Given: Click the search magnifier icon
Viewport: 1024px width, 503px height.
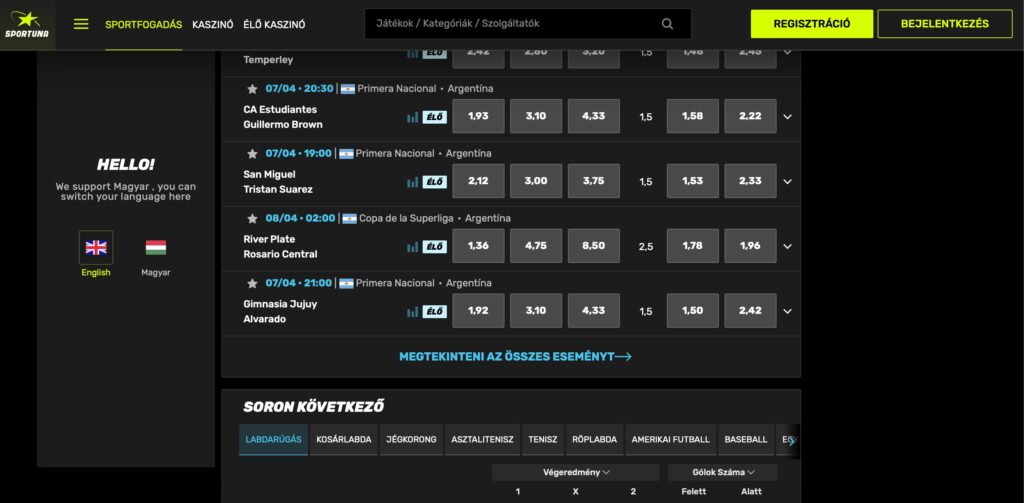Looking at the screenshot, I should 667,24.
